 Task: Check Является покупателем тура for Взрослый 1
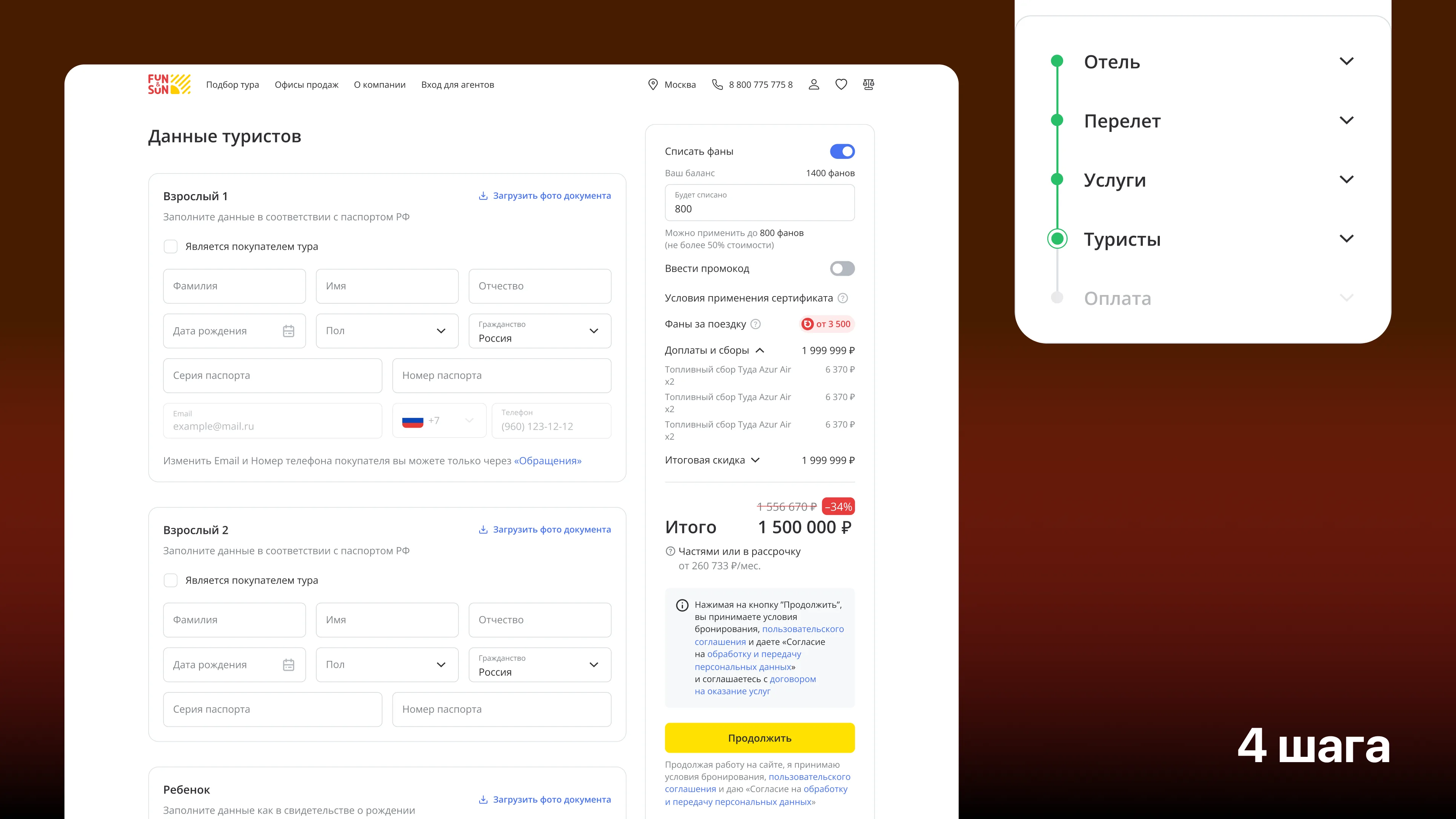(170, 246)
